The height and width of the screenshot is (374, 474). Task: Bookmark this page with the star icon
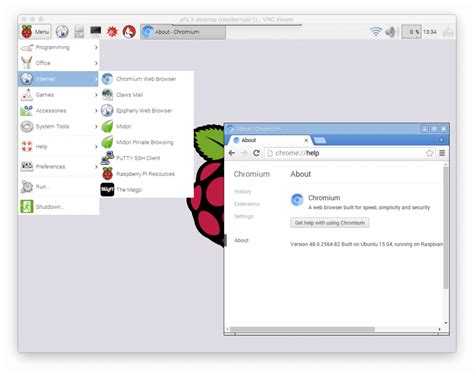coord(430,153)
